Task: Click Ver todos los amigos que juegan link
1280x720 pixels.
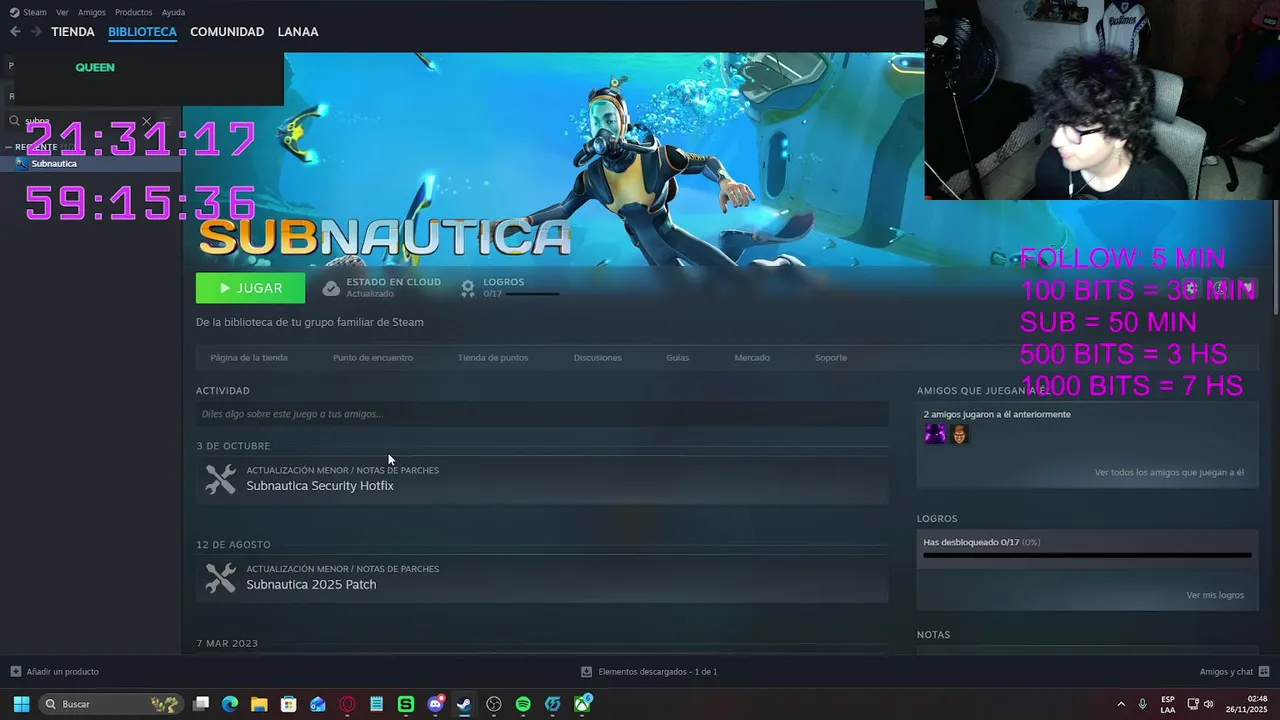Action: coord(1169,472)
